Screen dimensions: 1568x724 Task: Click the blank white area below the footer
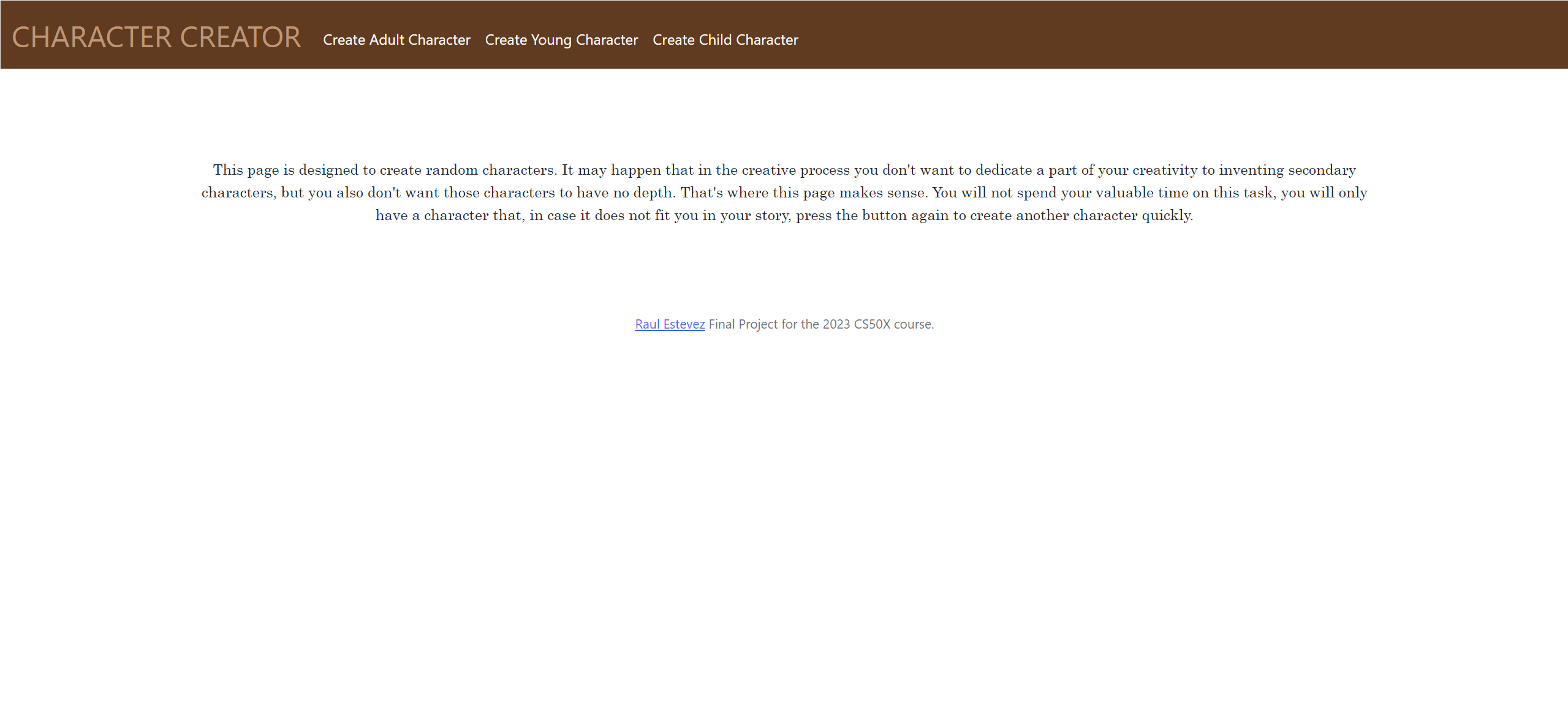pos(784,521)
